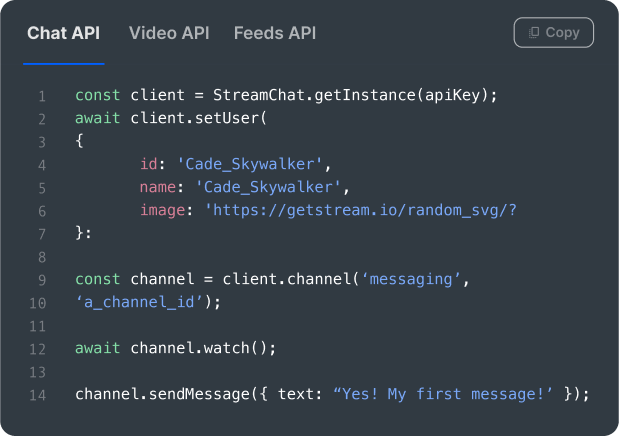Click the copy icon in Copy button
This screenshot has width=619, height=436.
(x=534, y=33)
